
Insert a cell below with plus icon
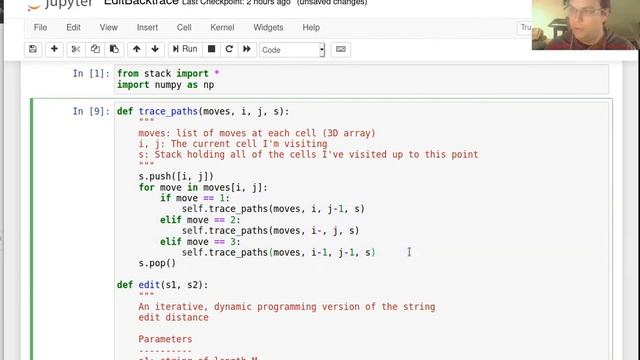54,49
